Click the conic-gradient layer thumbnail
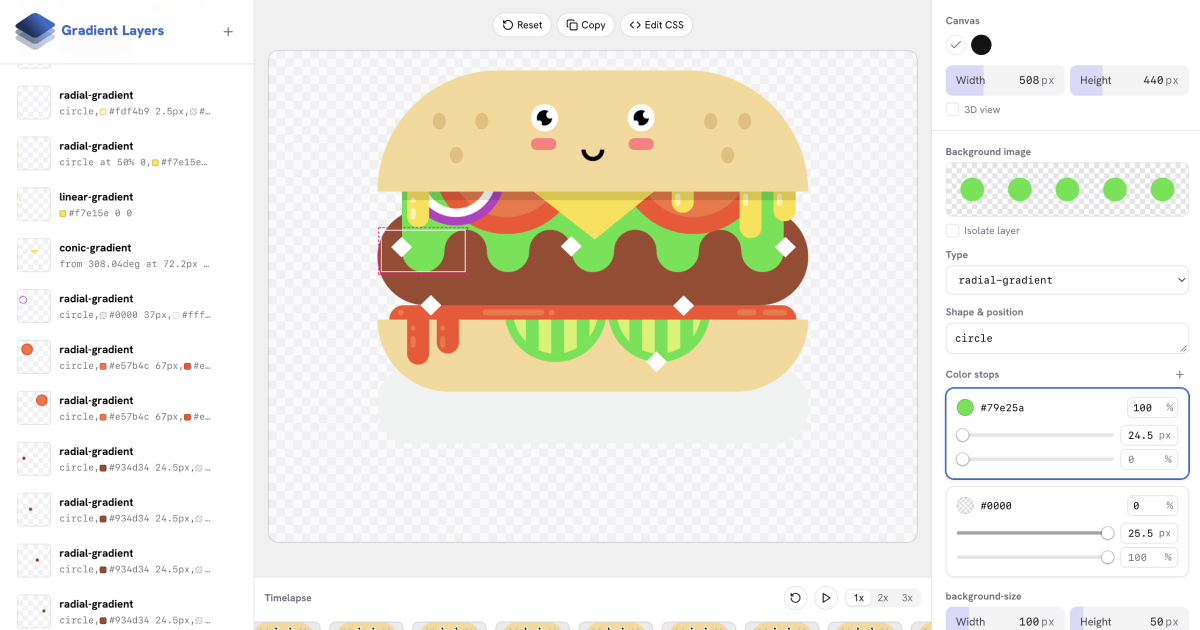Image resolution: width=1200 pixels, height=630 pixels. (34, 255)
